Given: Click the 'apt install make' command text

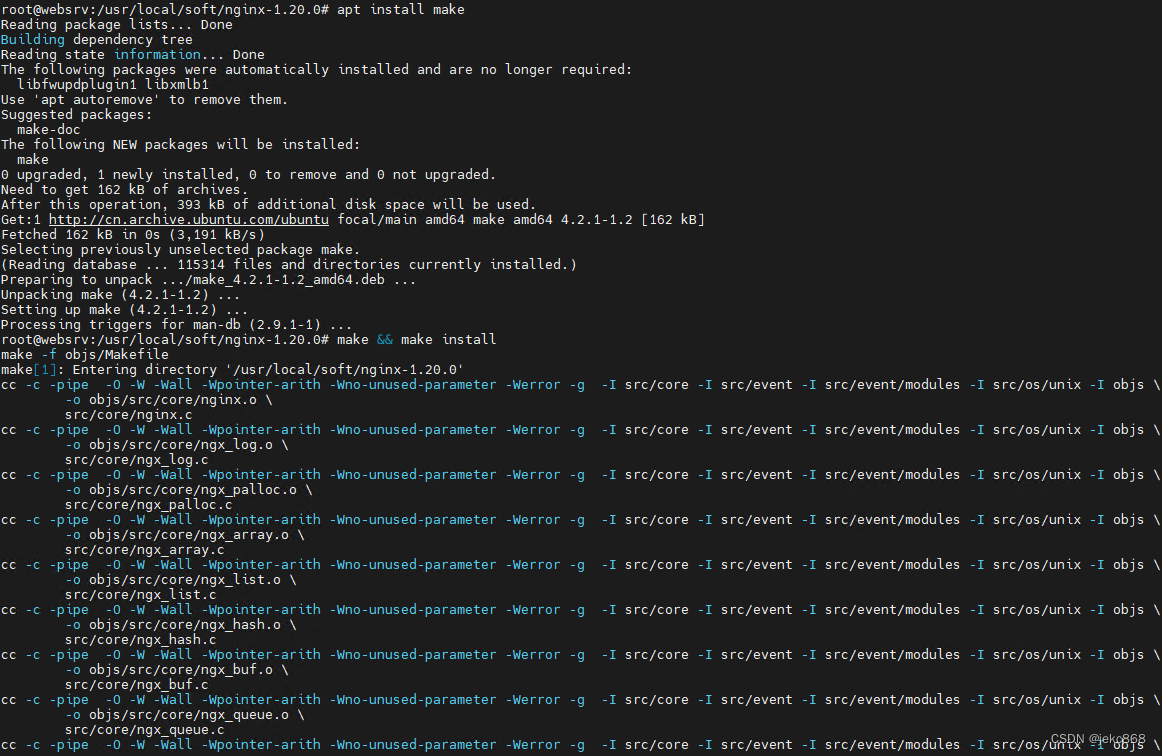Looking at the screenshot, I should click(x=400, y=10).
